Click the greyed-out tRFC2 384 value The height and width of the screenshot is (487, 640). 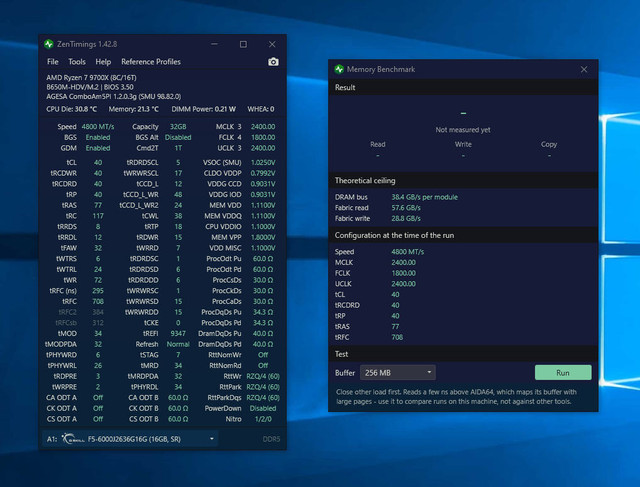tap(98, 312)
